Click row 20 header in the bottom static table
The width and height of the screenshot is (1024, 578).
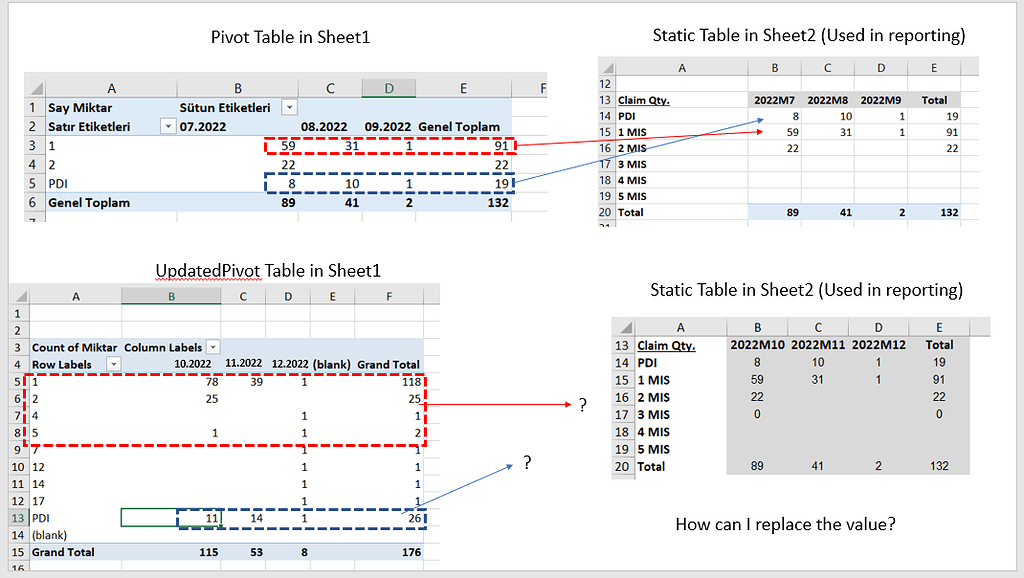pos(621,465)
